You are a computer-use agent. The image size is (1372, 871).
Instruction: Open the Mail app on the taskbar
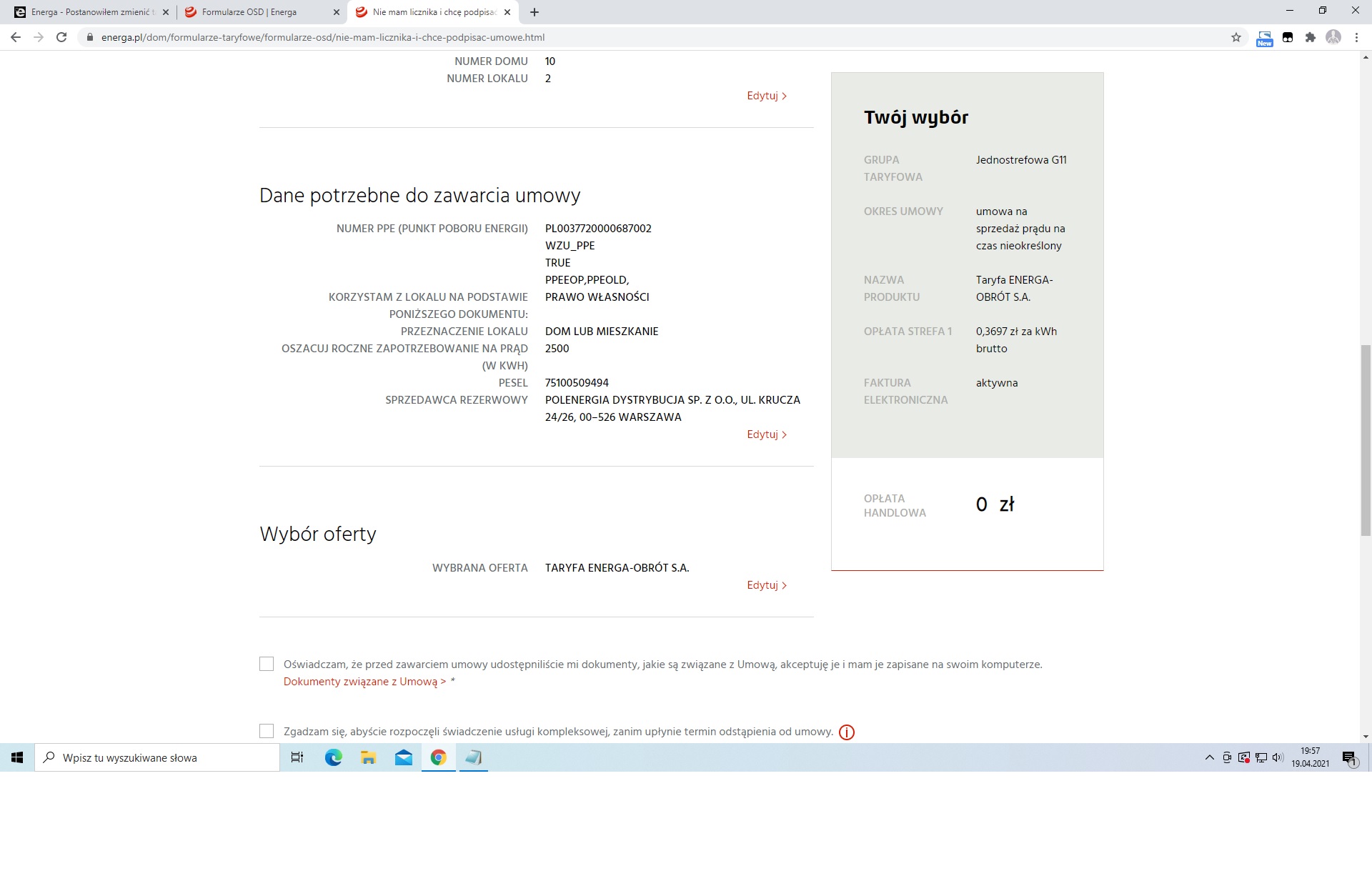[403, 757]
